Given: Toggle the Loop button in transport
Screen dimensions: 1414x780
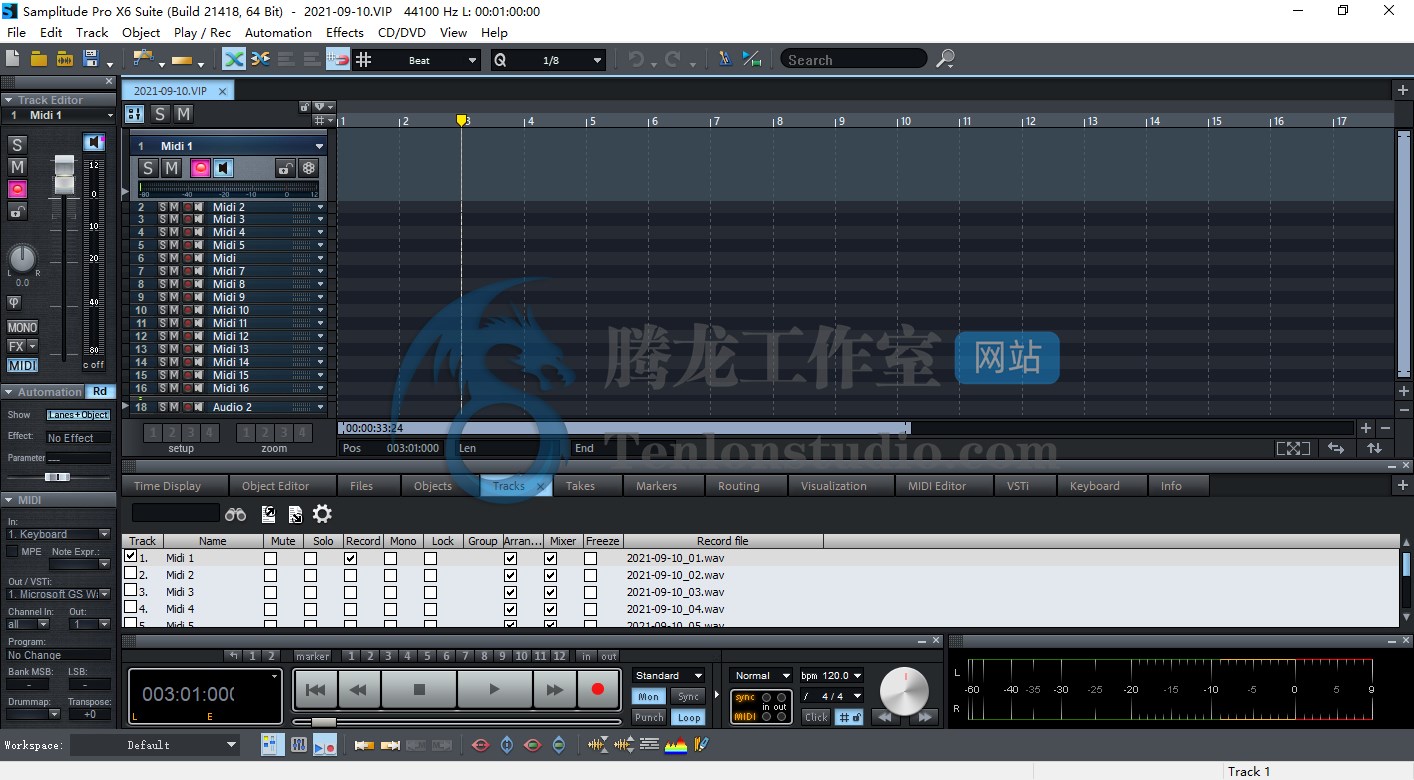Looking at the screenshot, I should (x=688, y=717).
